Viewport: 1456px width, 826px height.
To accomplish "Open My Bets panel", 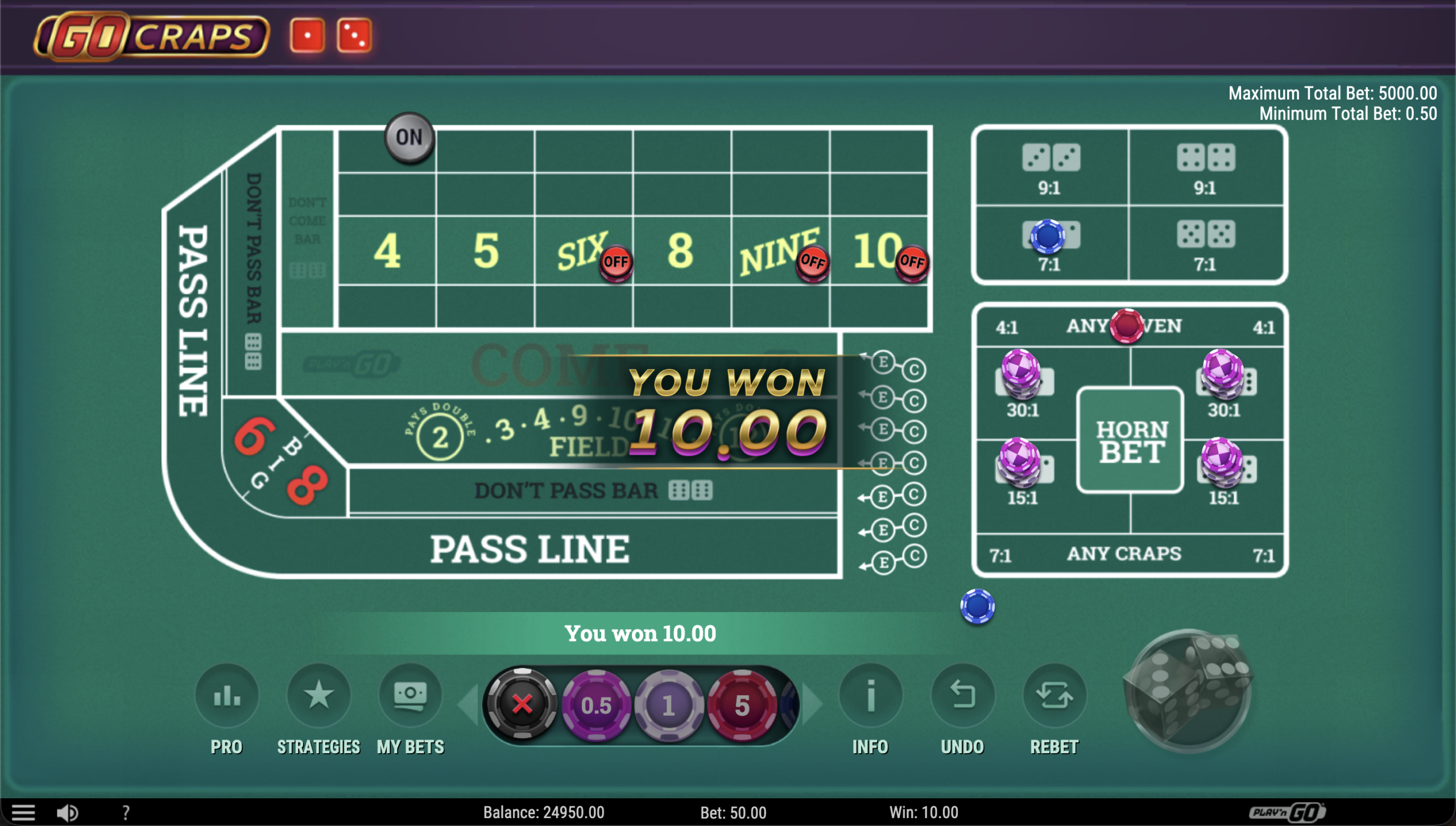I will pos(410,695).
